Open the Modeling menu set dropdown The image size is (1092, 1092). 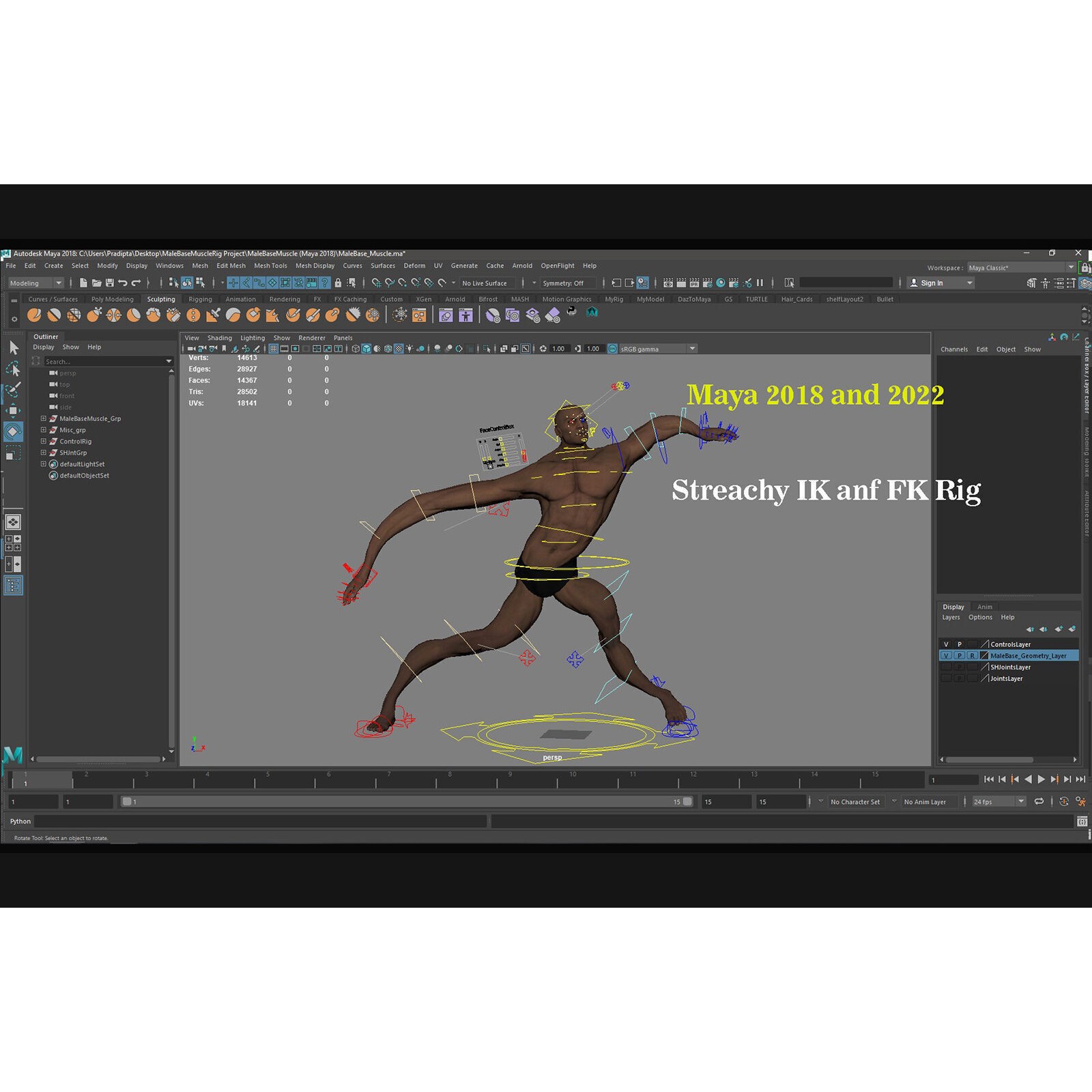[36, 283]
